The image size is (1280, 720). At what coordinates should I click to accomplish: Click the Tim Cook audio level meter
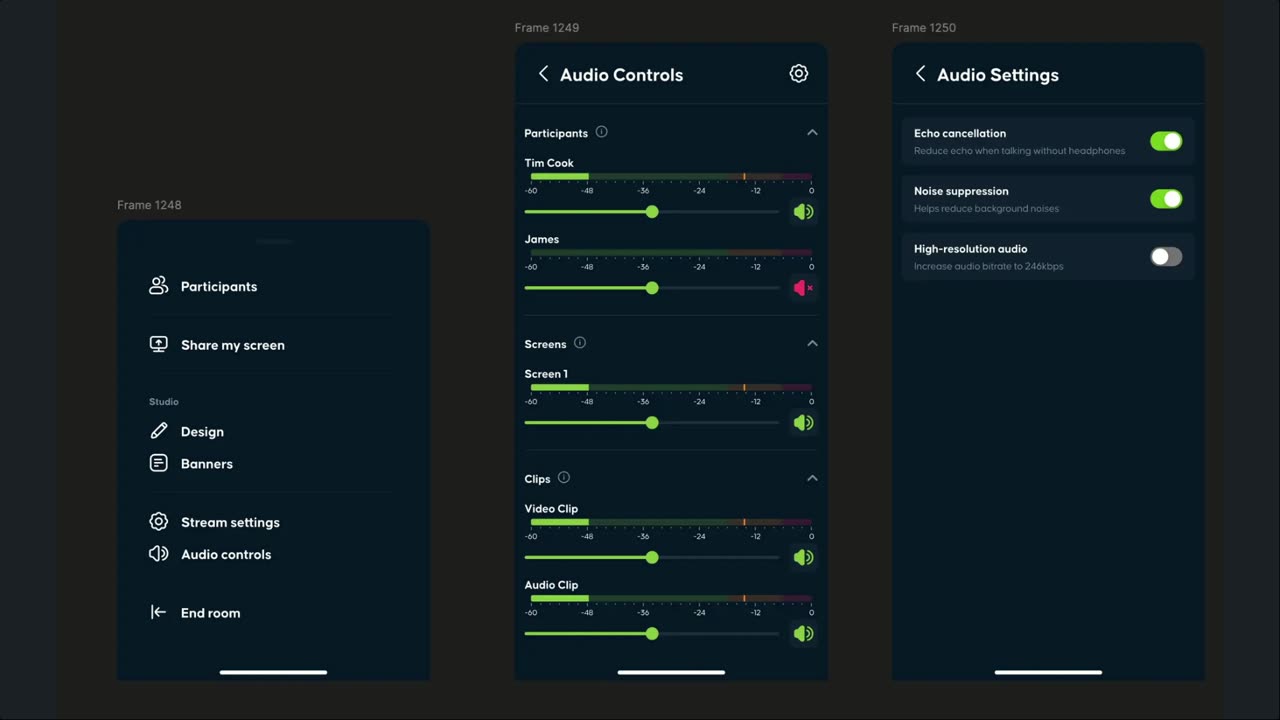(x=671, y=177)
